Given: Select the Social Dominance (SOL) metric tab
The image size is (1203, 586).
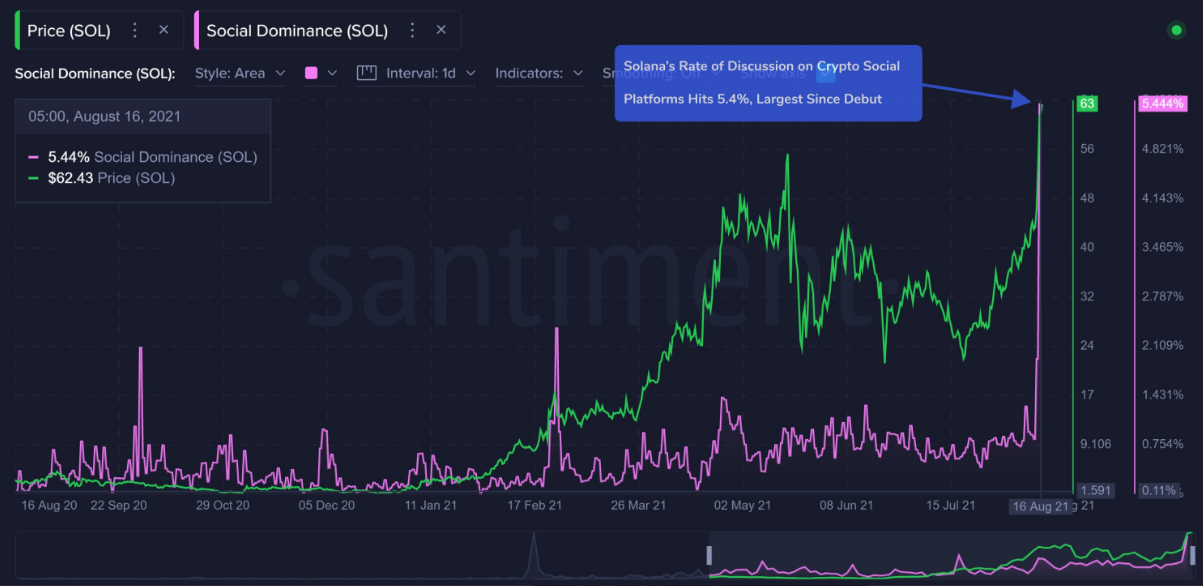Looking at the screenshot, I should tap(297, 31).
